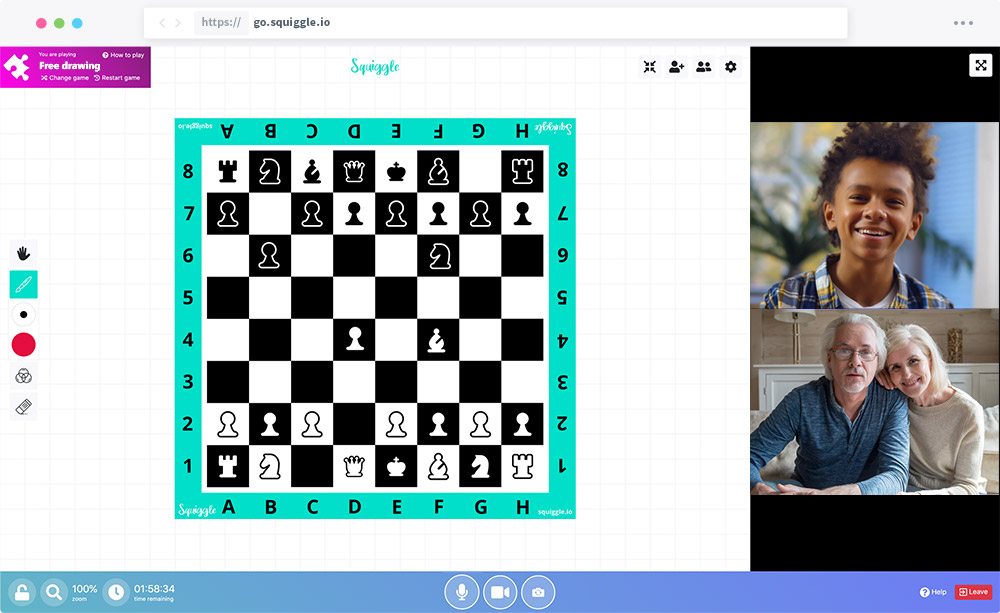Select the hand pan tool
The height and width of the screenshot is (613, 1000).
(x=24, y=254)
